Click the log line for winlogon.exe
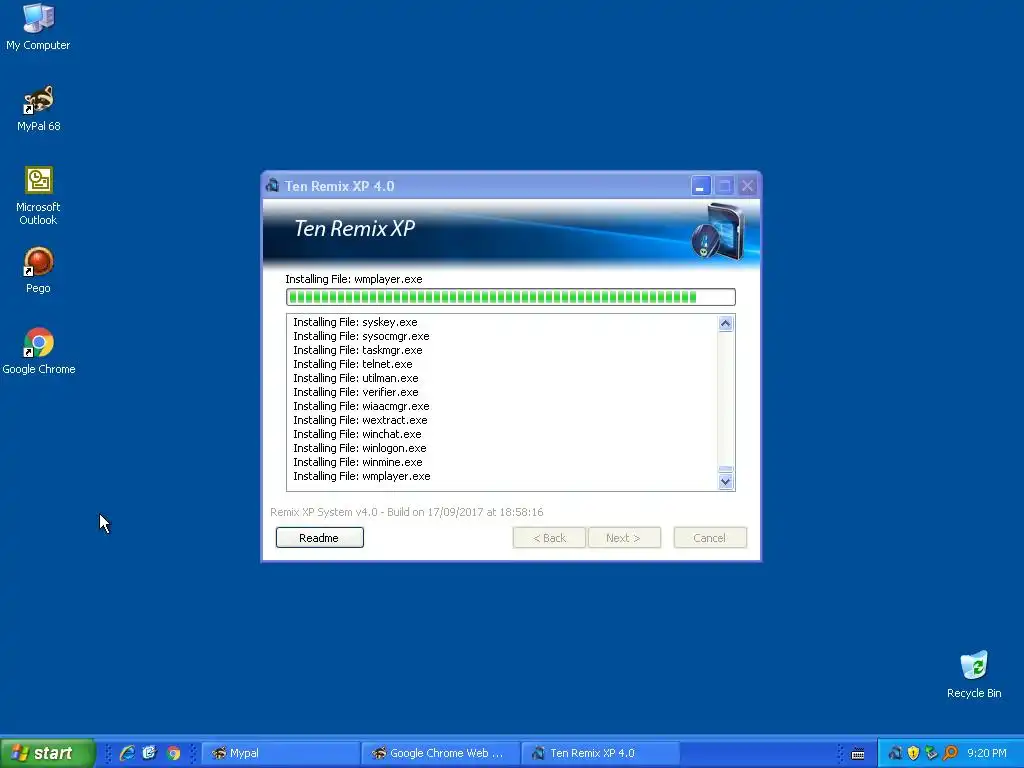 tap(360, 448)
